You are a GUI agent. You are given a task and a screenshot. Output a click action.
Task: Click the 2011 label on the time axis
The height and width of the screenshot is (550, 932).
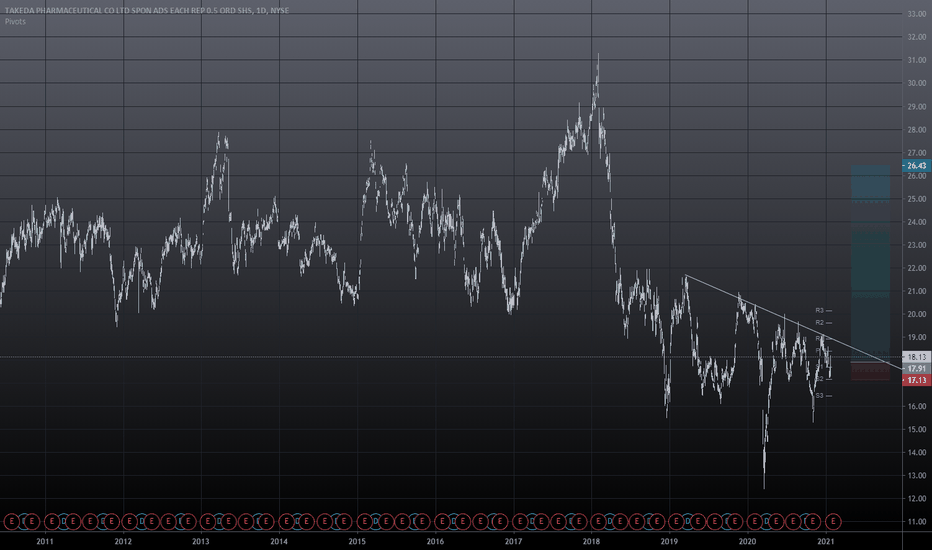point(45,541)
